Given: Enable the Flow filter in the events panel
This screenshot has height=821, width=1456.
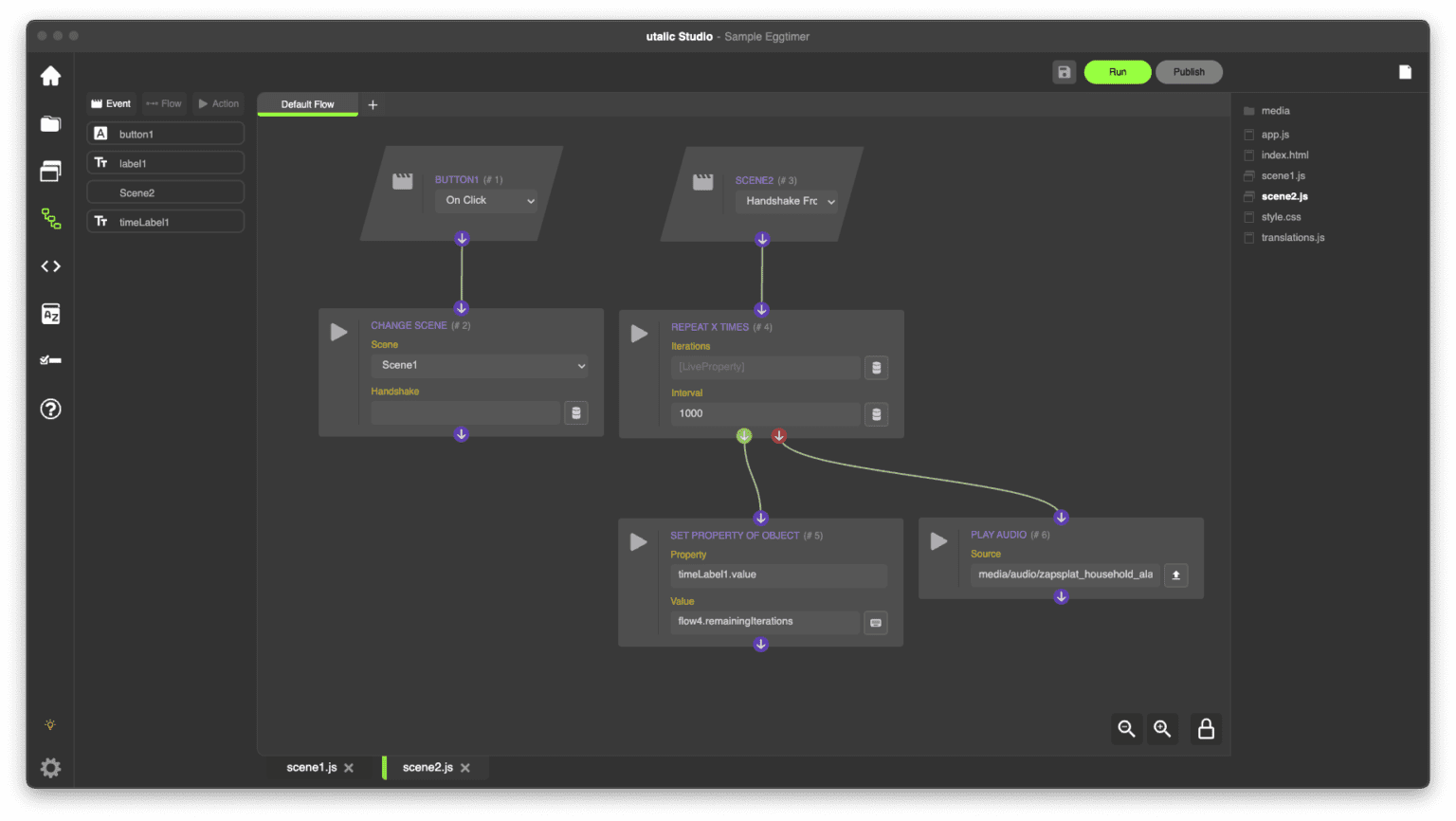Looking at the screenshot, I should (163, 103).
